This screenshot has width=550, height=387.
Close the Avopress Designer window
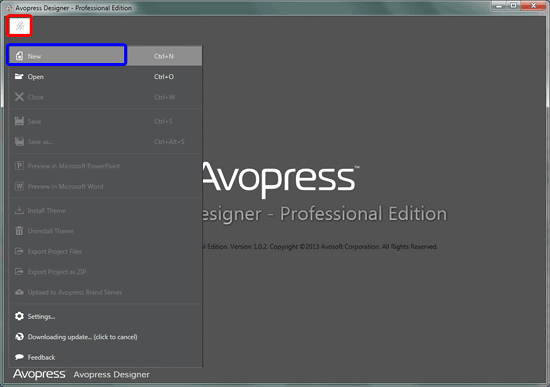coord(533,6)
